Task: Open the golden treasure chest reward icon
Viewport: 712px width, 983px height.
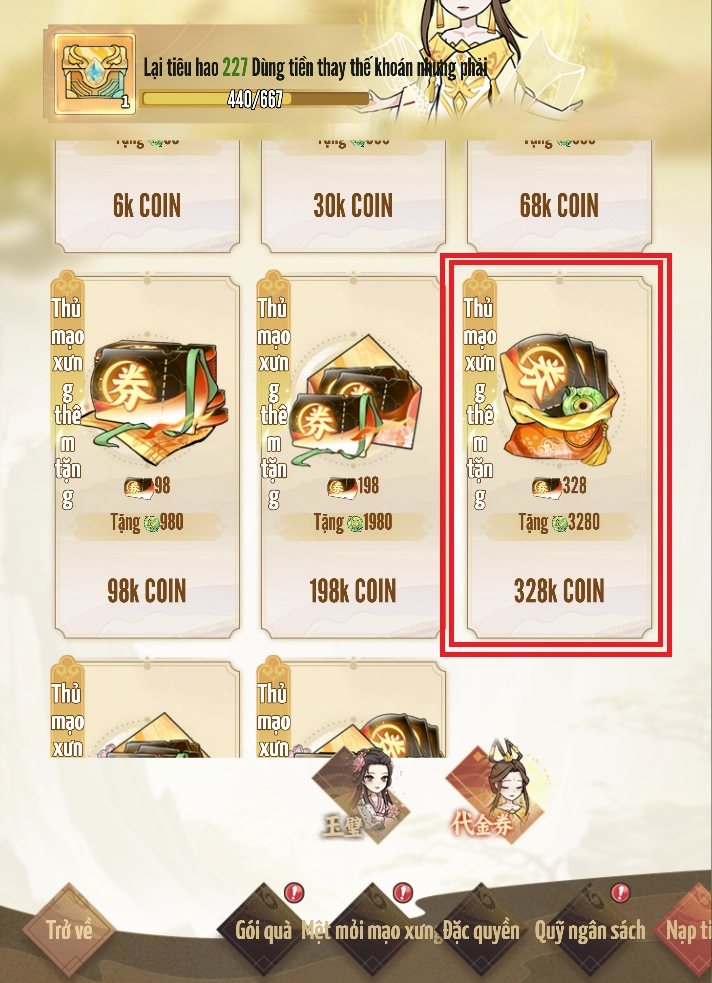Action: tap(95, 75)
